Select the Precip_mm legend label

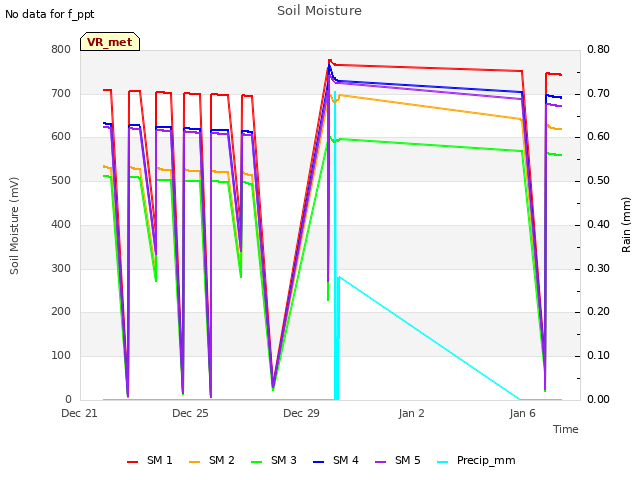click(x=486, y=461)
